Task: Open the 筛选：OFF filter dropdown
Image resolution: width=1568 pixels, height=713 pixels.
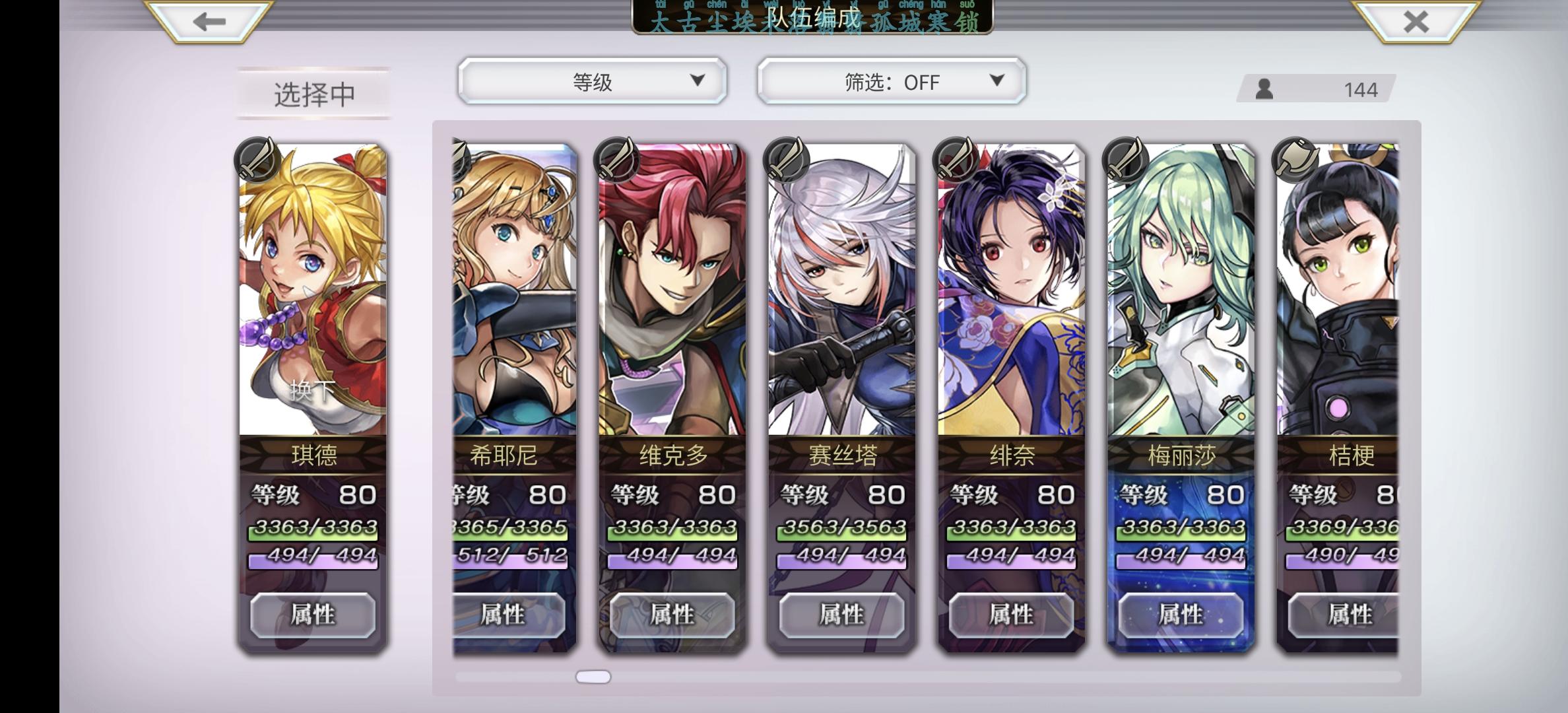Action: click(892, 81)
